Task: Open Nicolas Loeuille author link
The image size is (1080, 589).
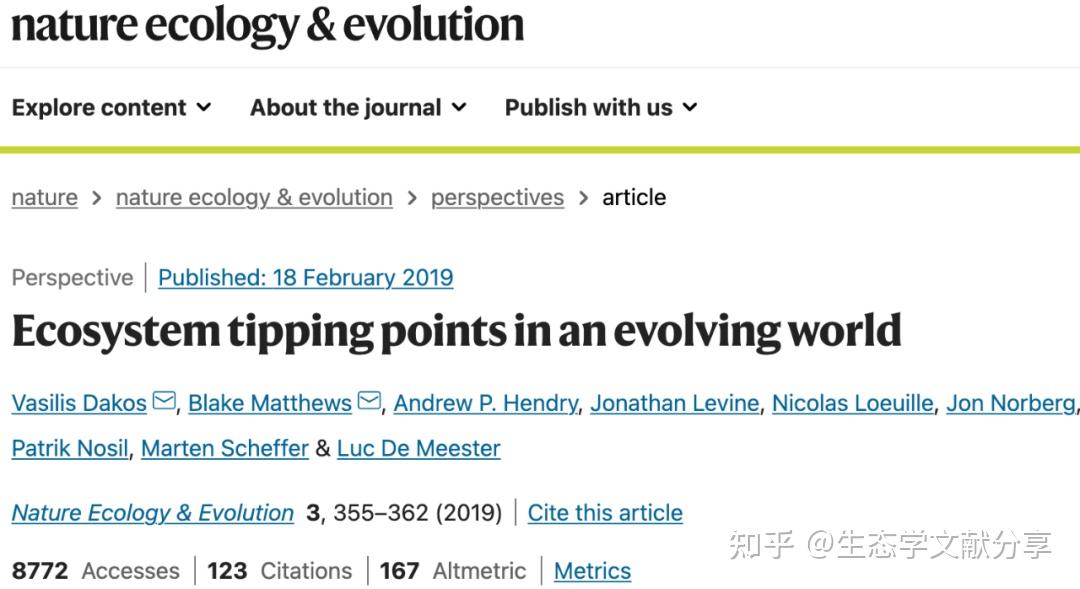Action: point(853,403)
